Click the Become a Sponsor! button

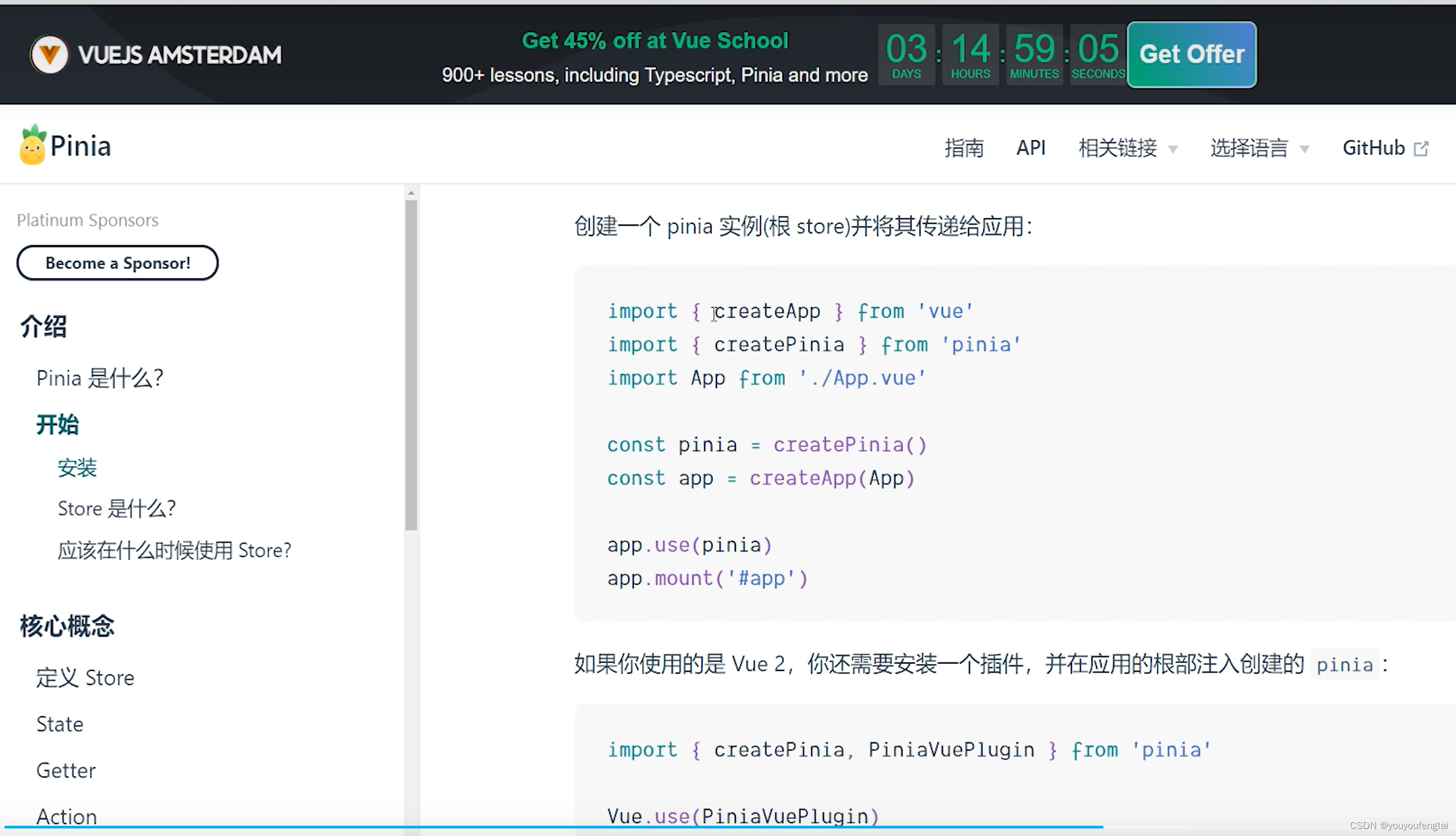tap(117, 263)
